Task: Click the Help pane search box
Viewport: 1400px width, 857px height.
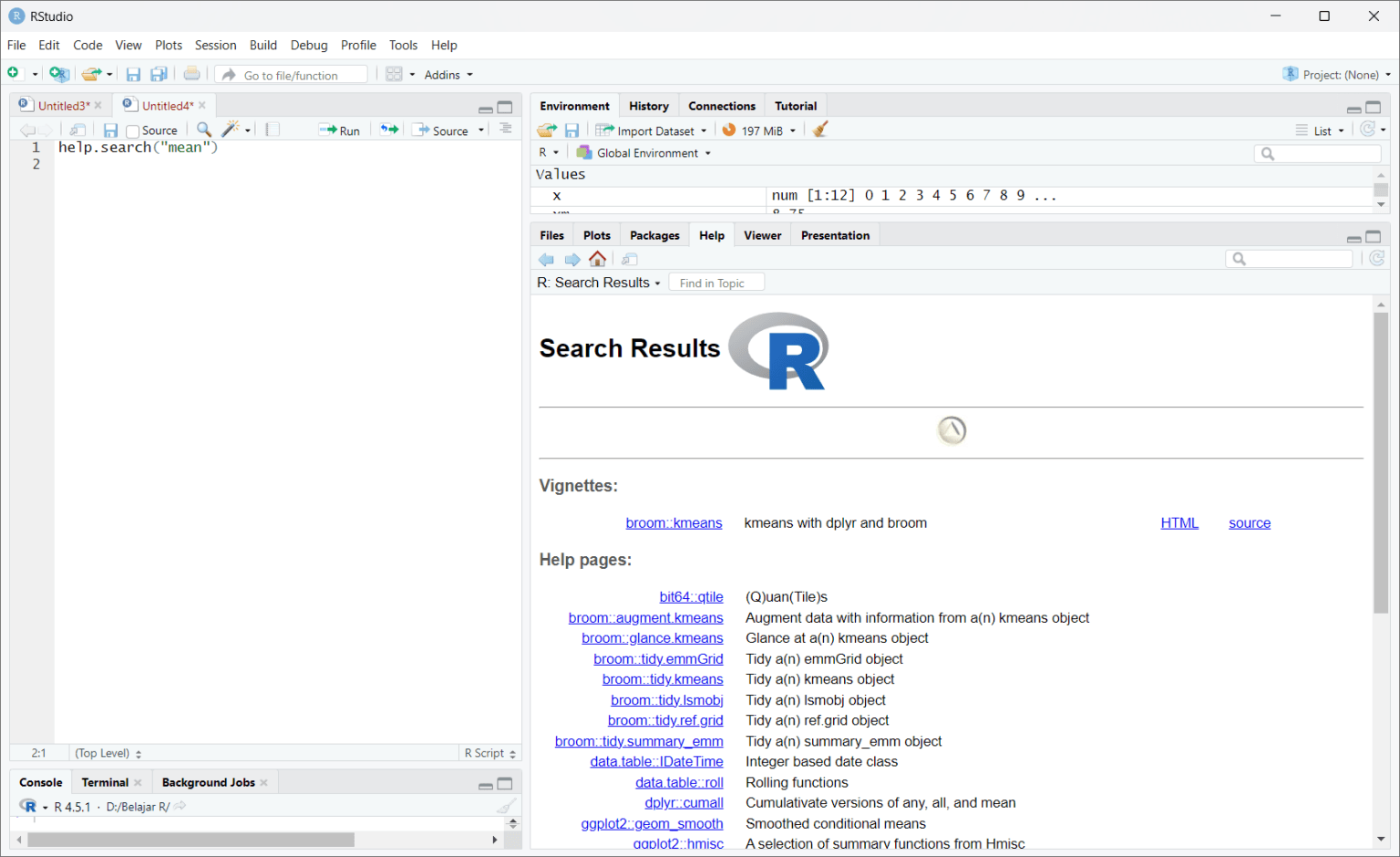Action: 1289,259
